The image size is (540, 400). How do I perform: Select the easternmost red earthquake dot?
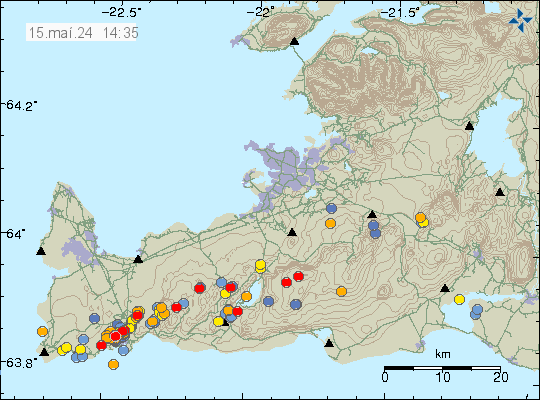click(x=299, y=276)
